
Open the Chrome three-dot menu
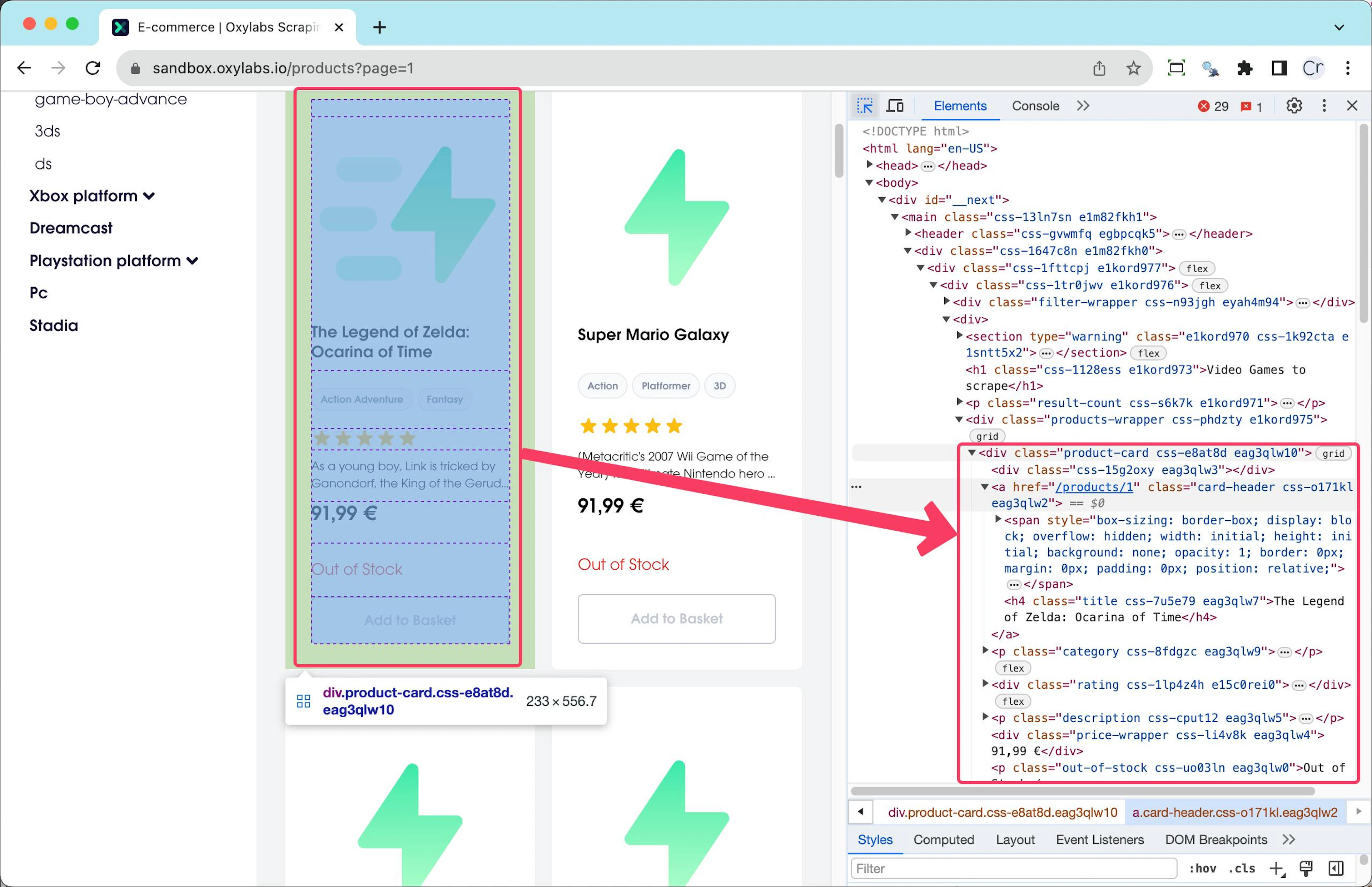point(1348,68)
